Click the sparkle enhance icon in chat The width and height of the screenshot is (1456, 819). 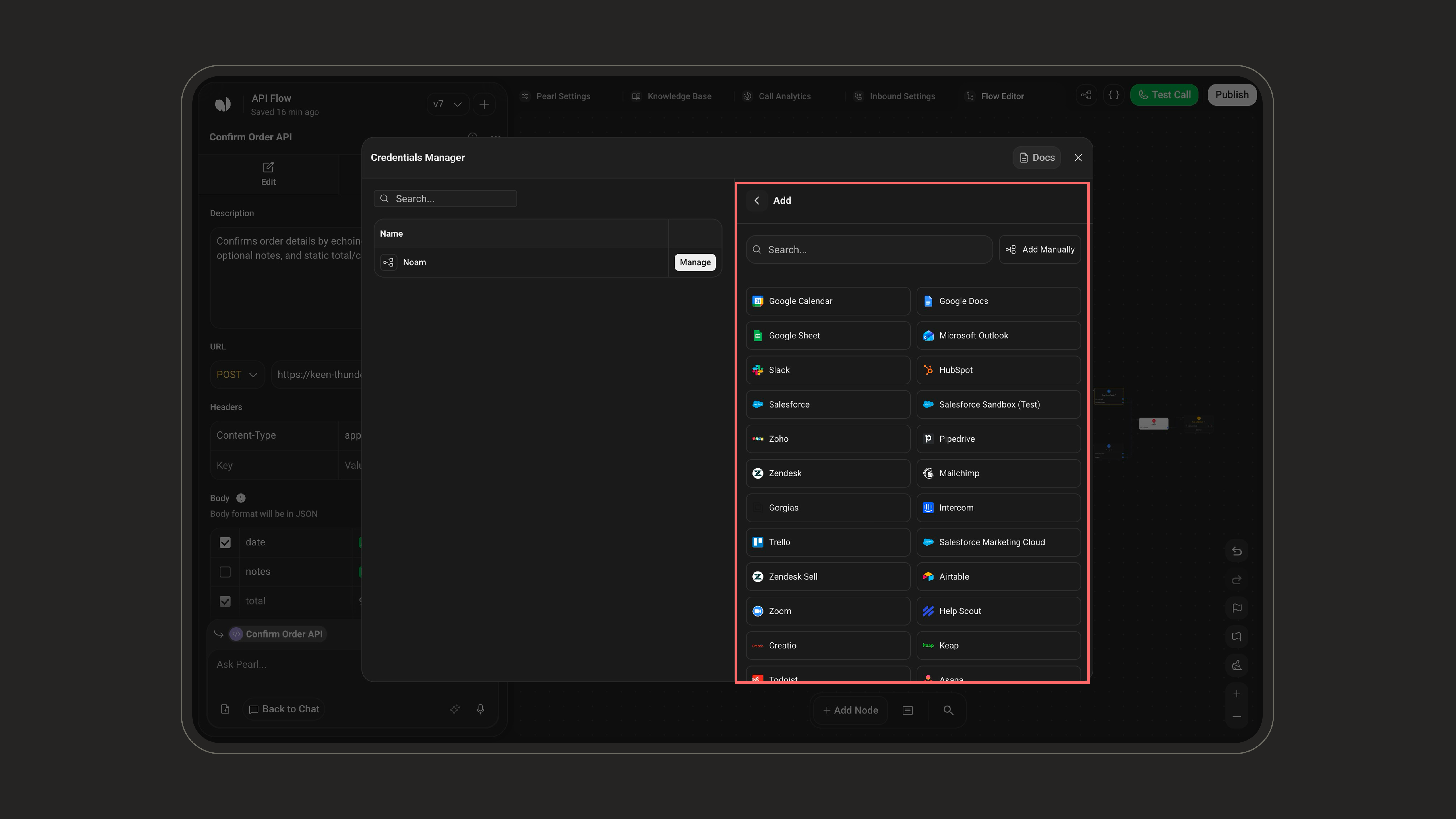[x=454, y=709]
